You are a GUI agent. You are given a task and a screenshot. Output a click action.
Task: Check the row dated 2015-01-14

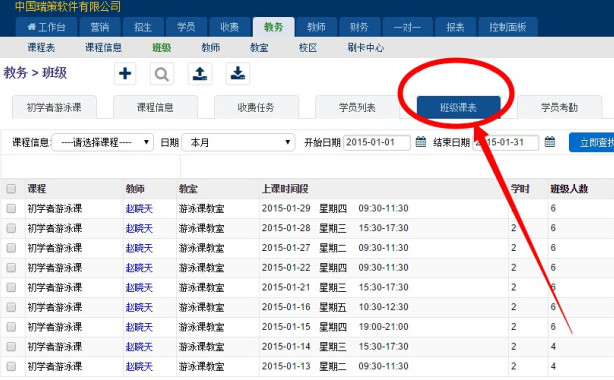(11, 347)
